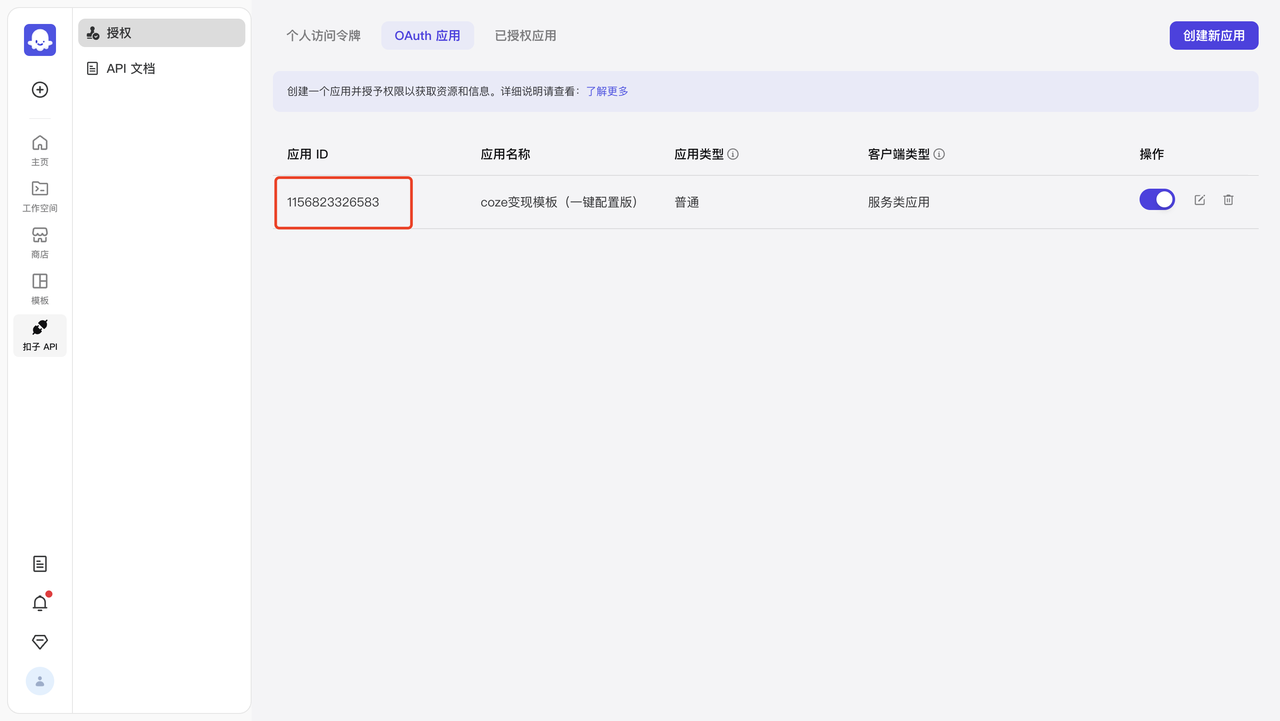Click the 操作 column header
Viewport: 1280px width, 721px height.
tap(1152, 154)
